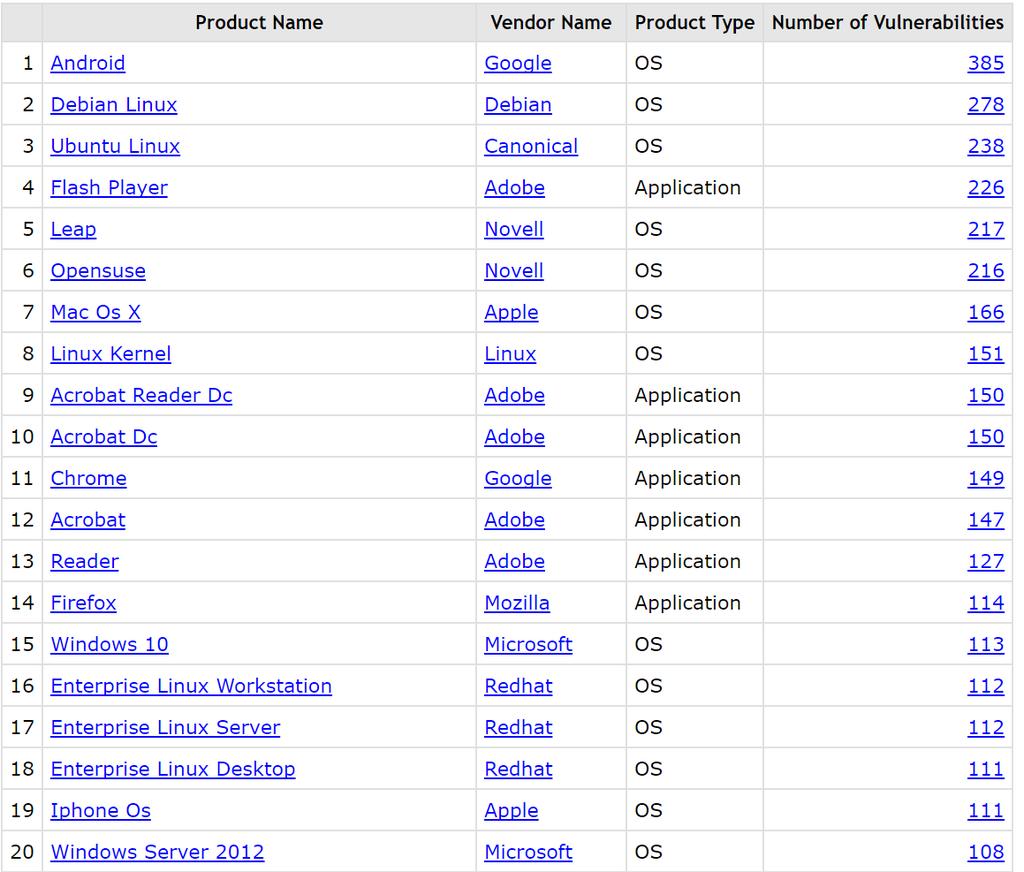The height and width of the screenshot is (872, 1024).
Task: Open the Linux Kernel product link
Action: pos(111,354)
